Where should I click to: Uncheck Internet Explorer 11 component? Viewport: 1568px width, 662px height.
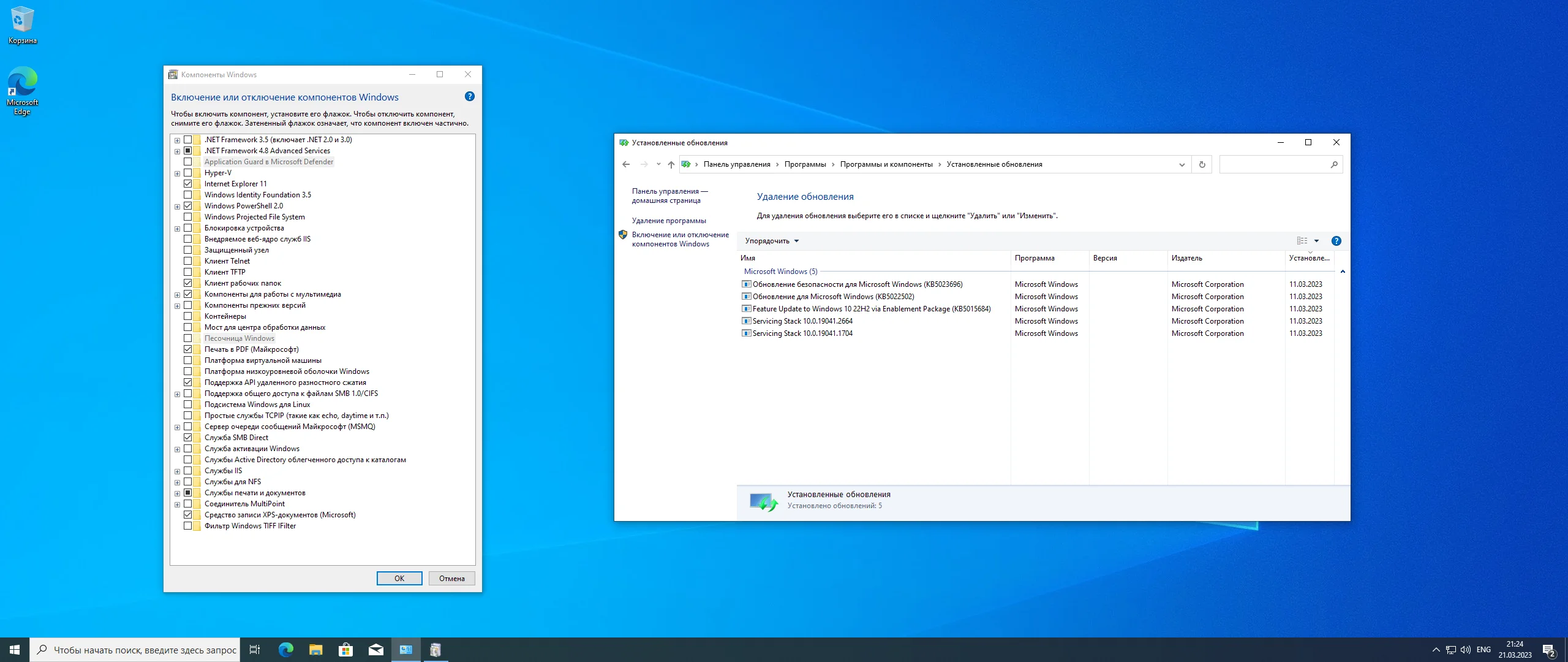click(188, 184)
